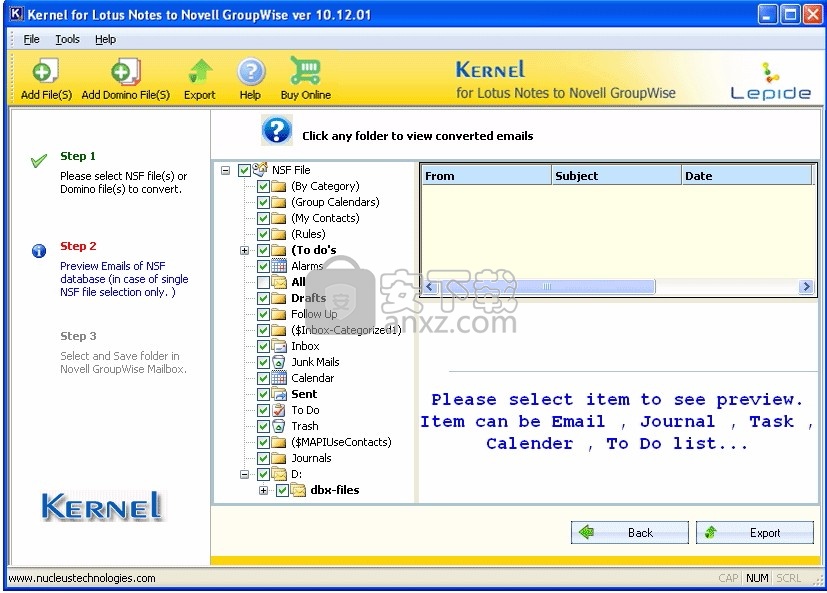The width and height of the screenshot is (827, 593).
Task: Click the Add Domino File(S) icon
Action: (126, 72)
